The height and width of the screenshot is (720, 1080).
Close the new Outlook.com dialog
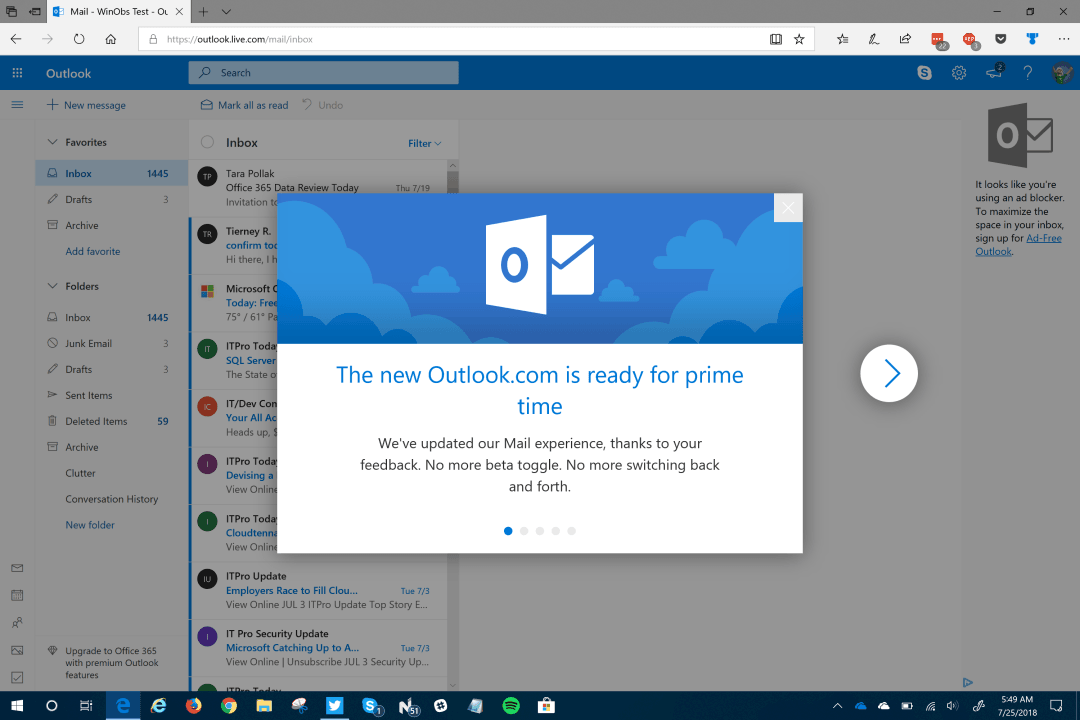tap(788, 208)
